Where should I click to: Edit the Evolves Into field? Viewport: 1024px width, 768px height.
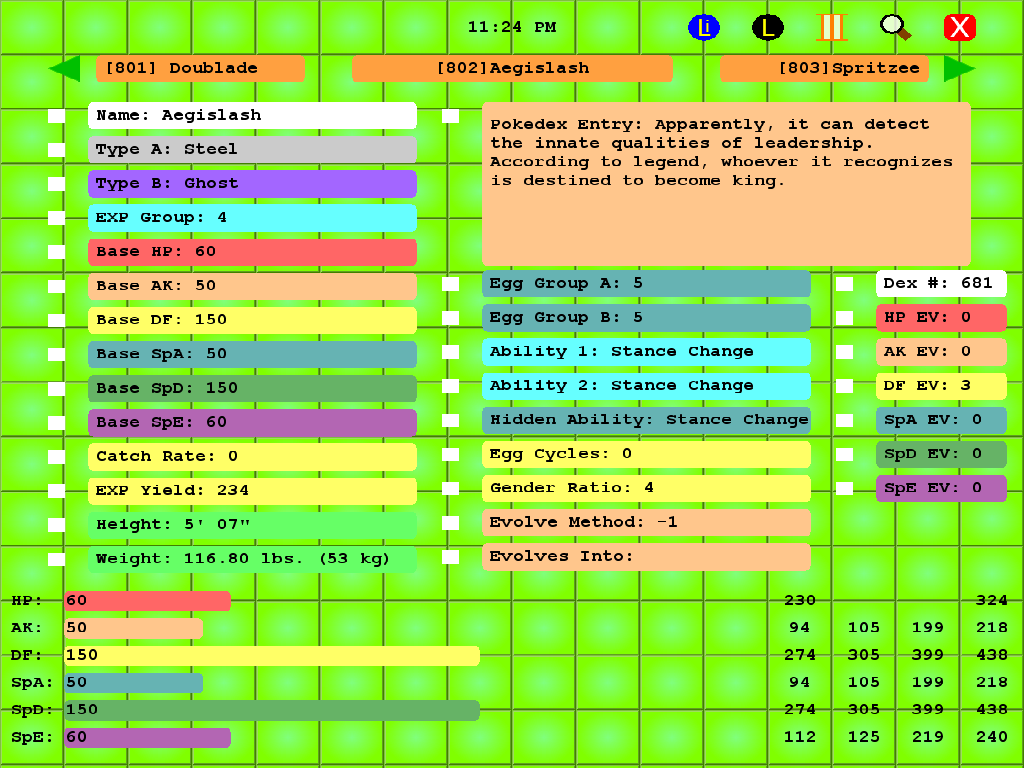click(647, 556)
